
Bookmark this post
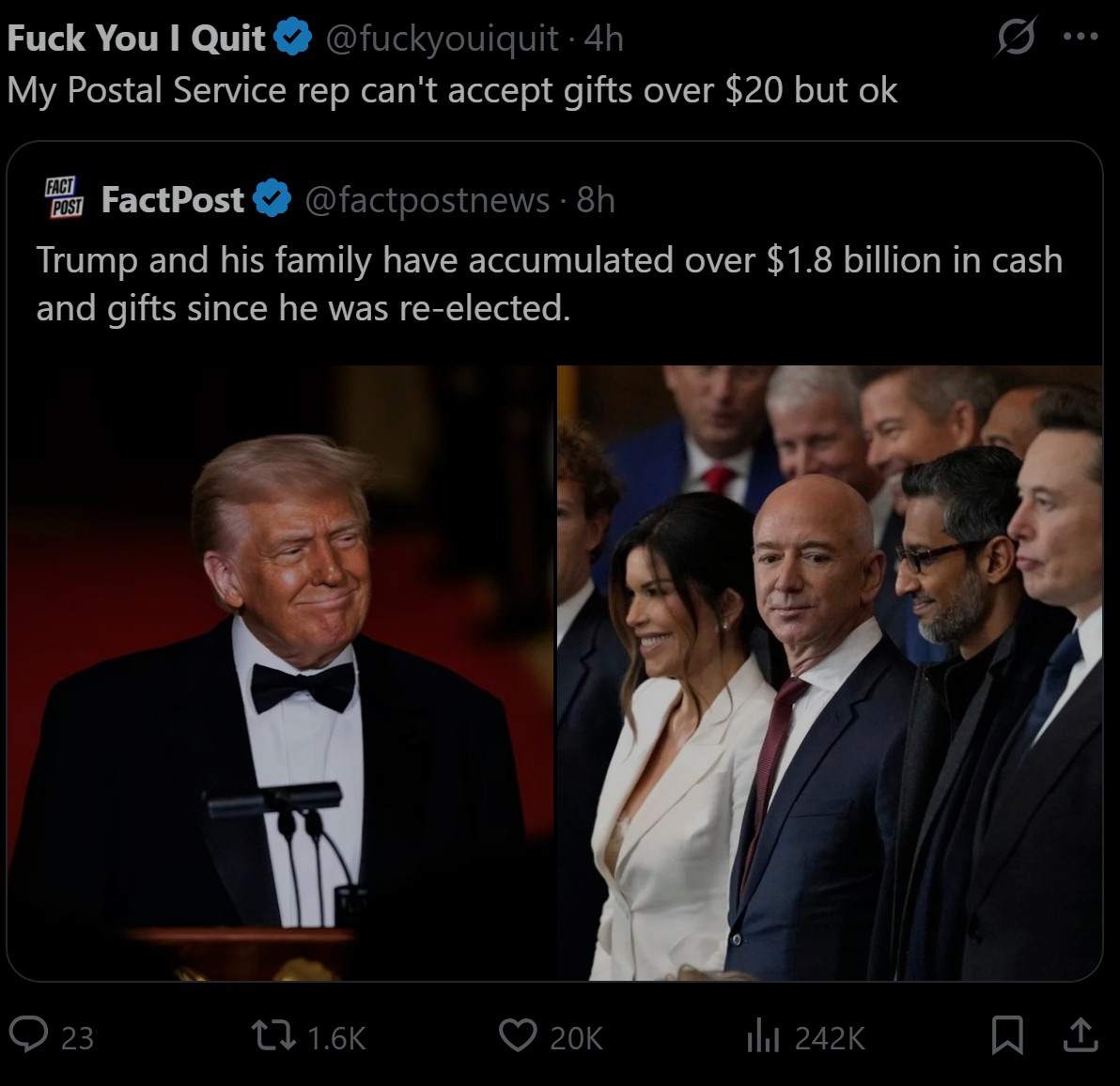1007,1036
